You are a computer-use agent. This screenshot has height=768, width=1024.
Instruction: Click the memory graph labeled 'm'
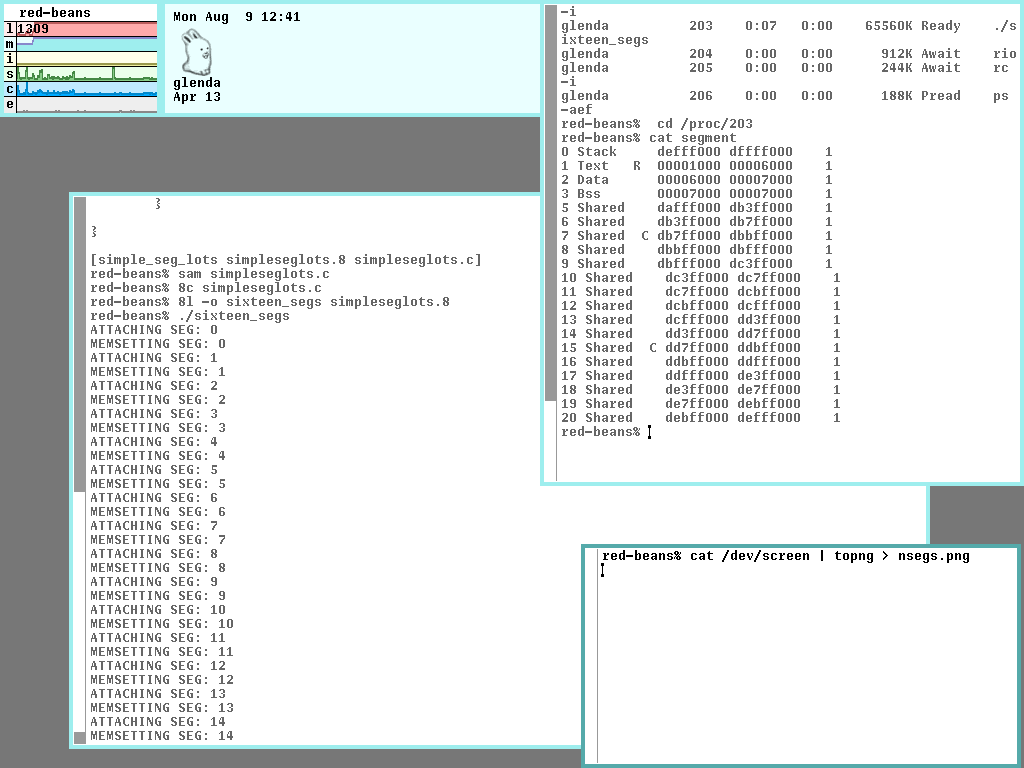[x=86, y=44]
